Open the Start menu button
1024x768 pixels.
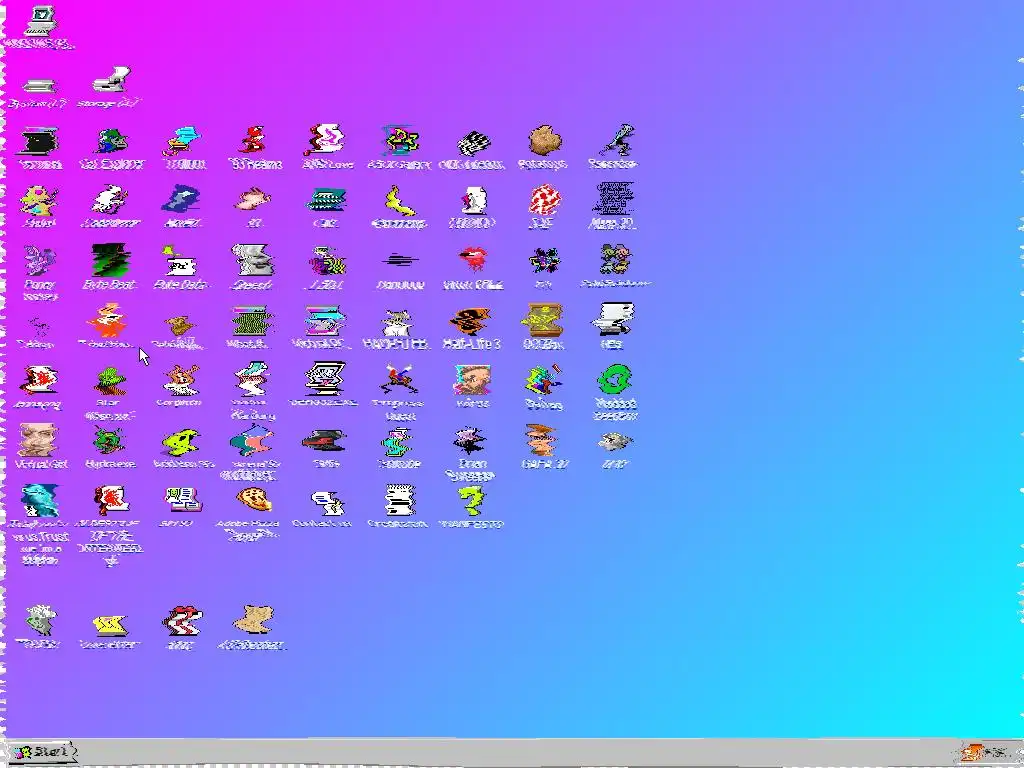coord(40,752)
